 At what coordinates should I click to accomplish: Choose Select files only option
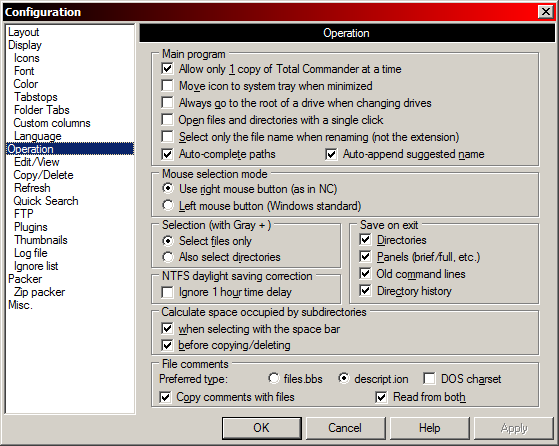[x=168, y=241]
